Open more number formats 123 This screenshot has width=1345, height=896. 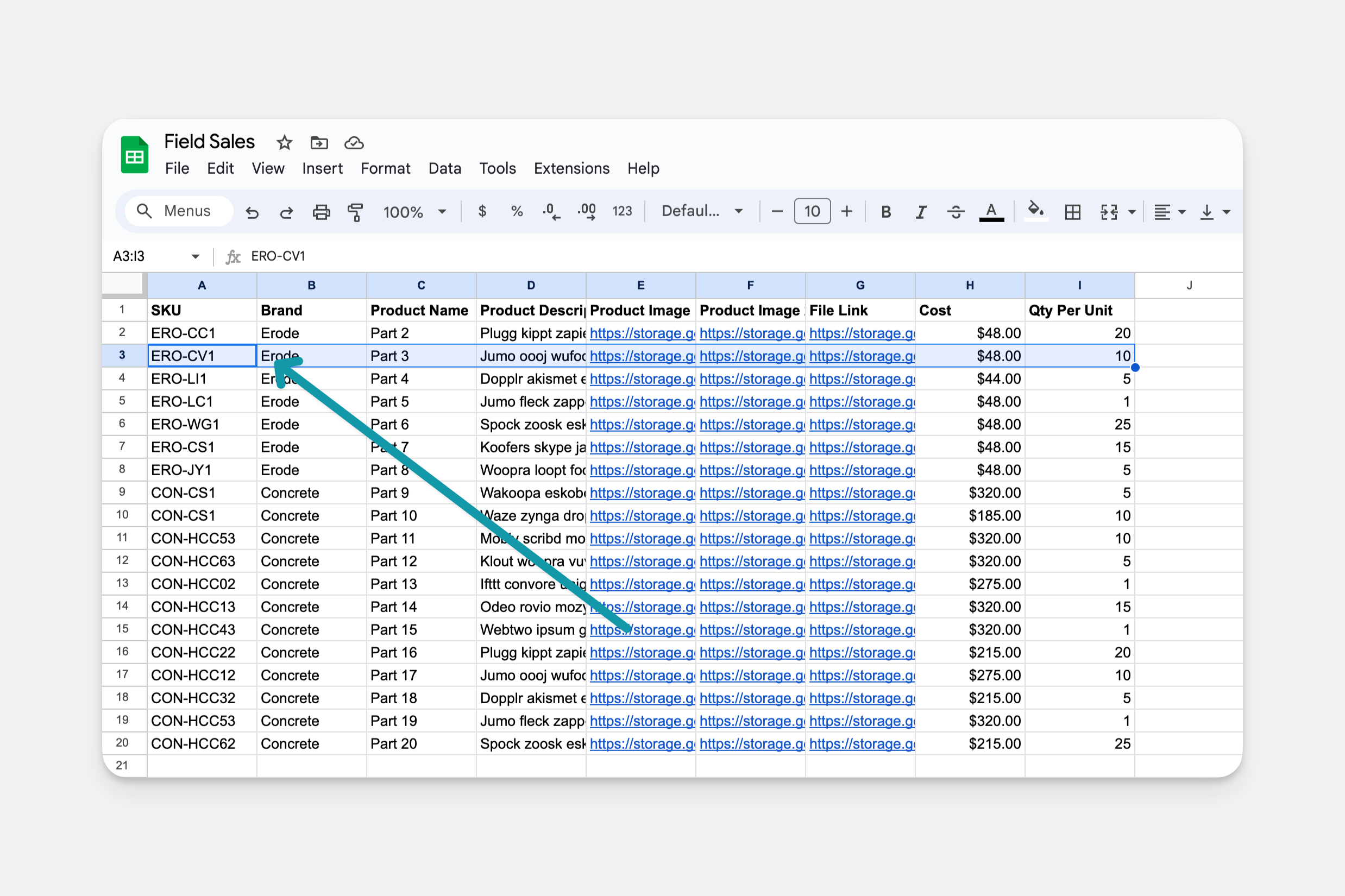[622, 211]
